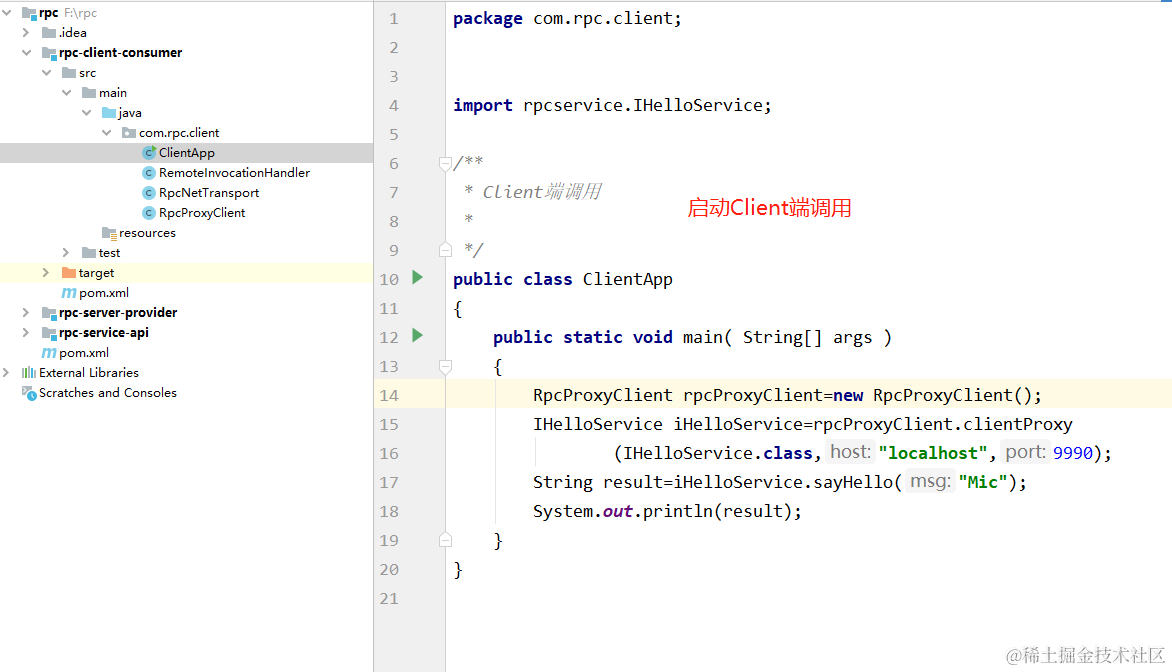Screen dimensions: 1172x672
Task: Select the ClientApp class file icon
Action: (x=149, y=152)
